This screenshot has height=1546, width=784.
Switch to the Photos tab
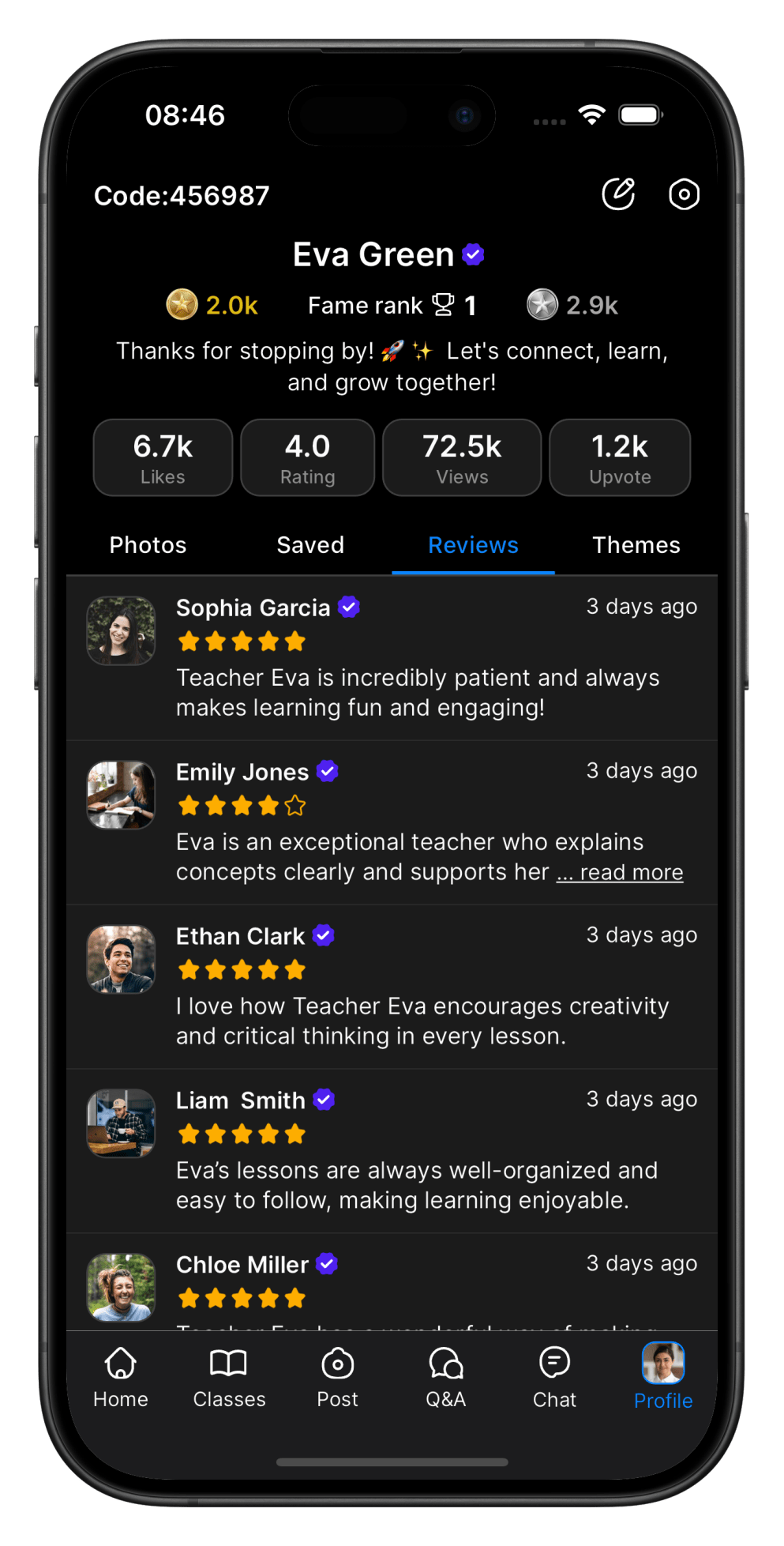pos(148,545)
